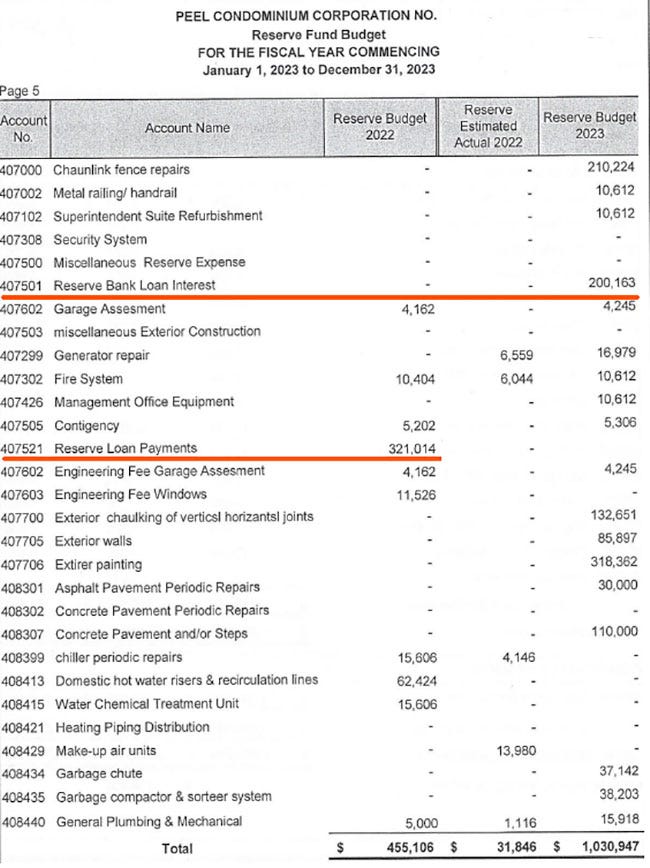Click the 318,362 painting value

614,562
